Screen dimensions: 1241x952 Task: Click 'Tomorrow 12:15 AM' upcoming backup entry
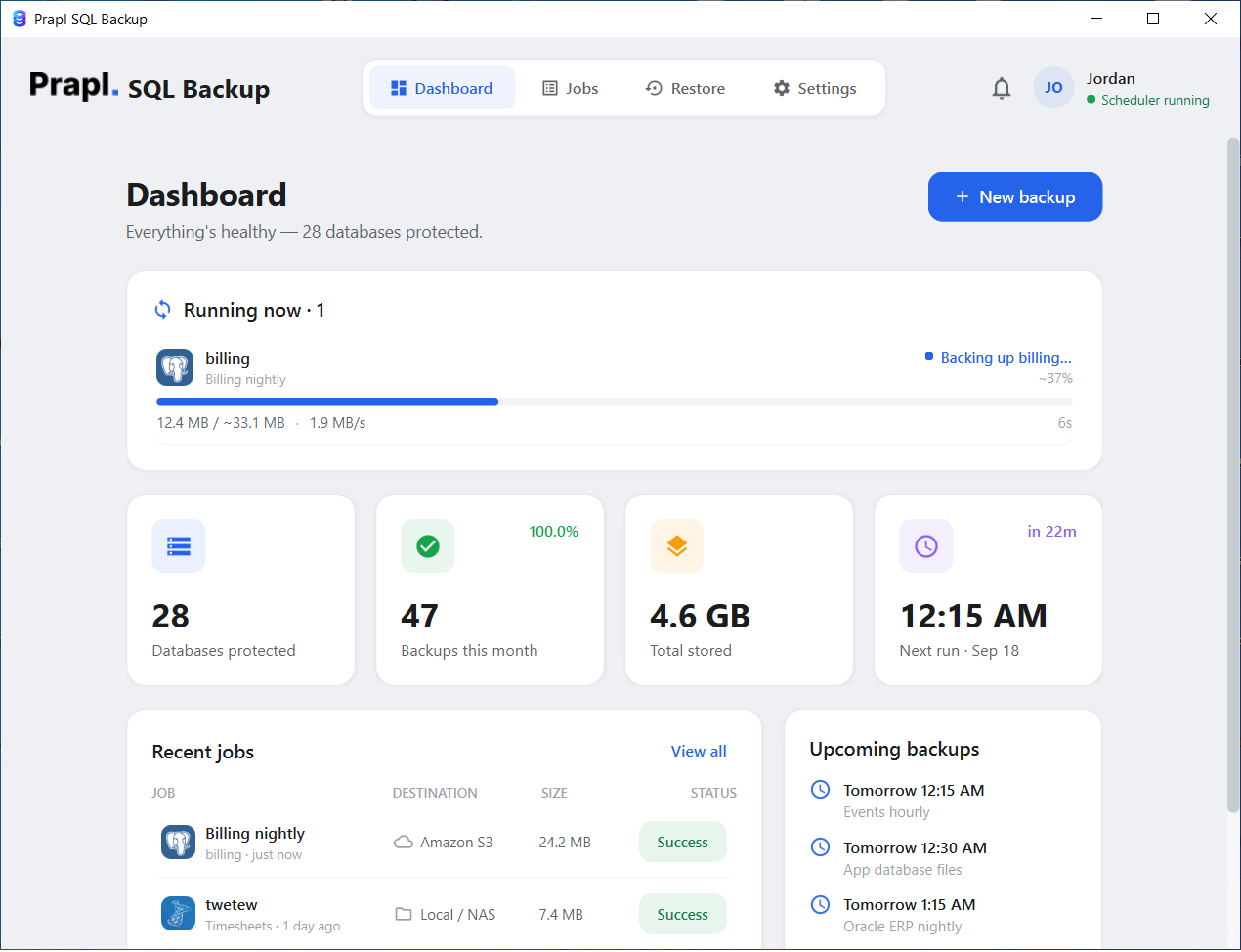[914, 790]
